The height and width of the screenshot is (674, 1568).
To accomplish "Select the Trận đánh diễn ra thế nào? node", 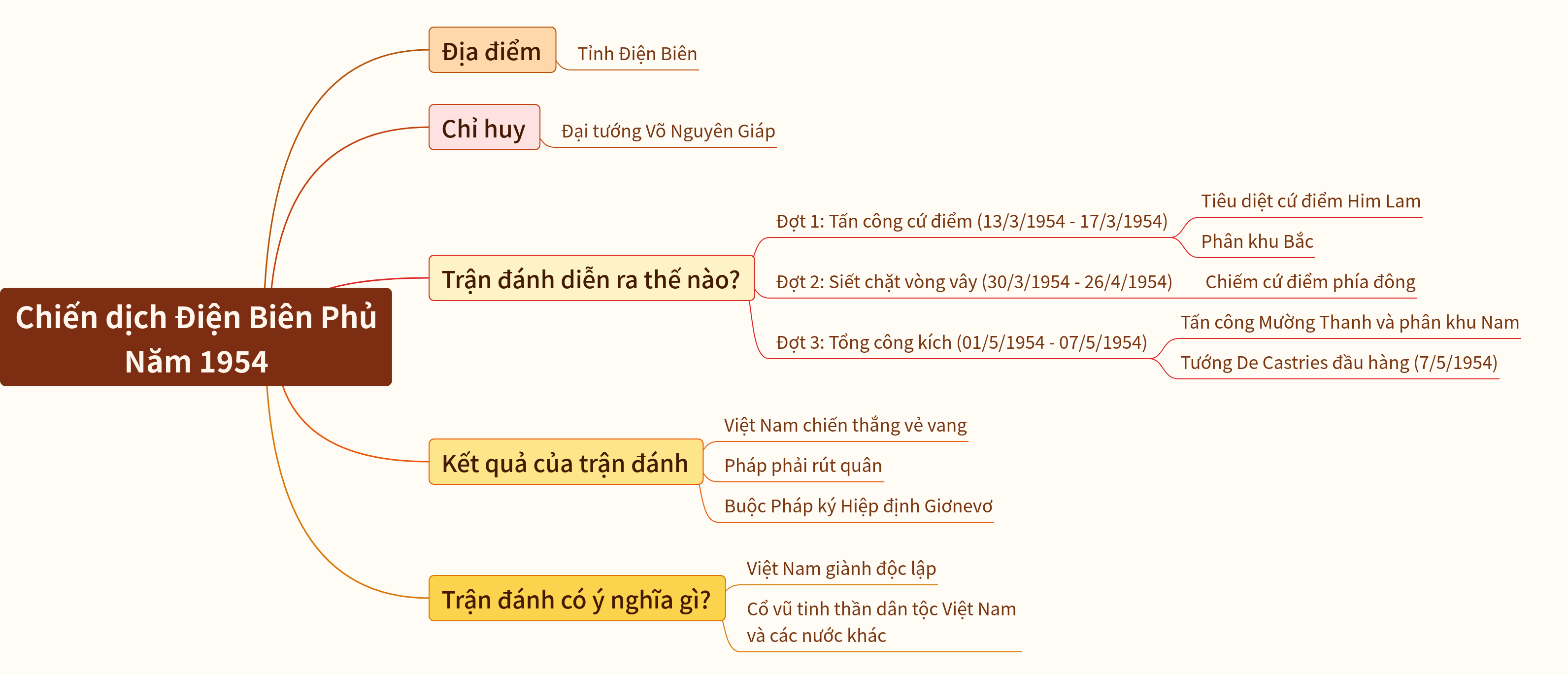I will pyautogui.click(x=591, y=278).
